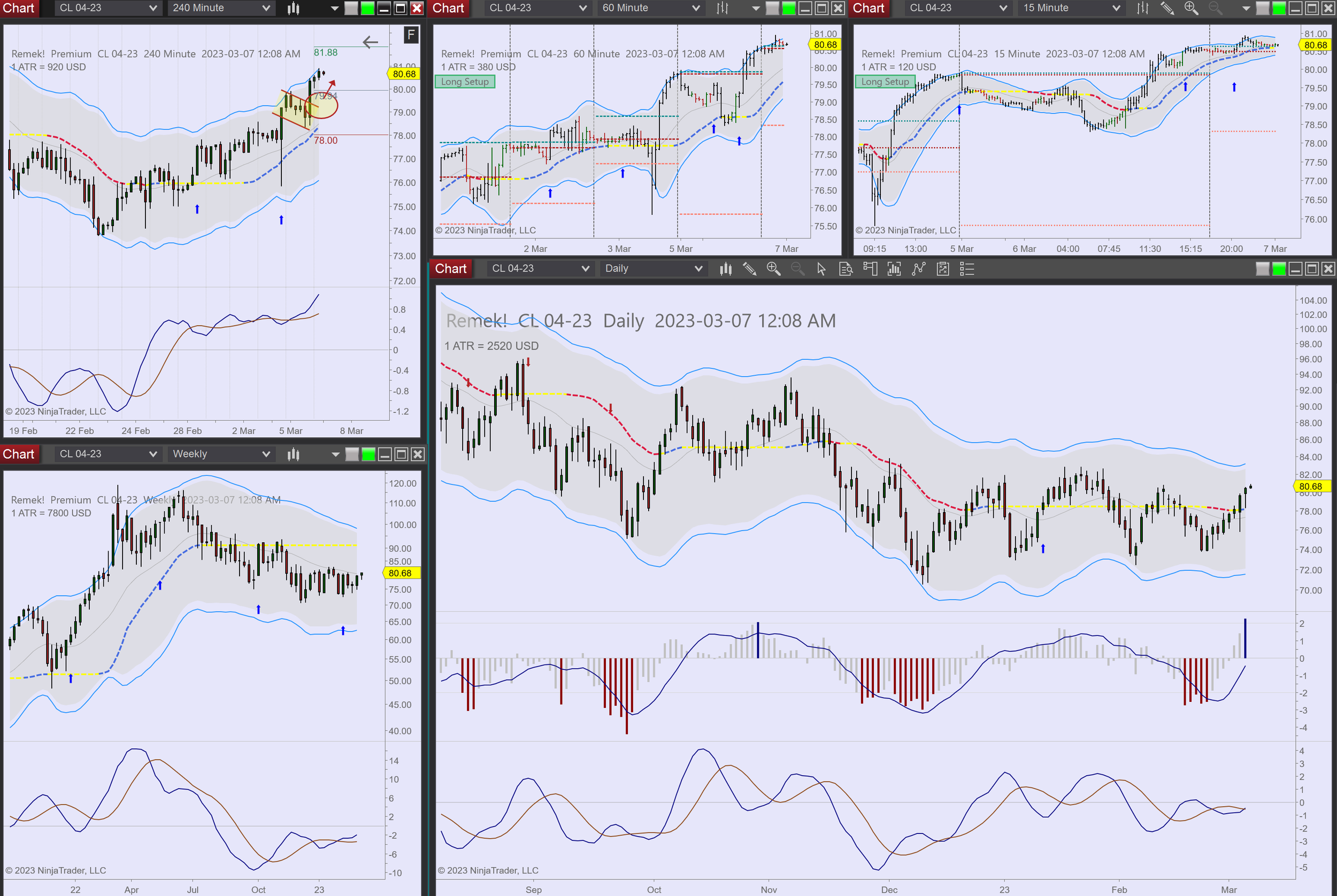The image size is (1337, 896).
Task: Toggle green link button on 240 Minute chart
Action: point(367,8)
